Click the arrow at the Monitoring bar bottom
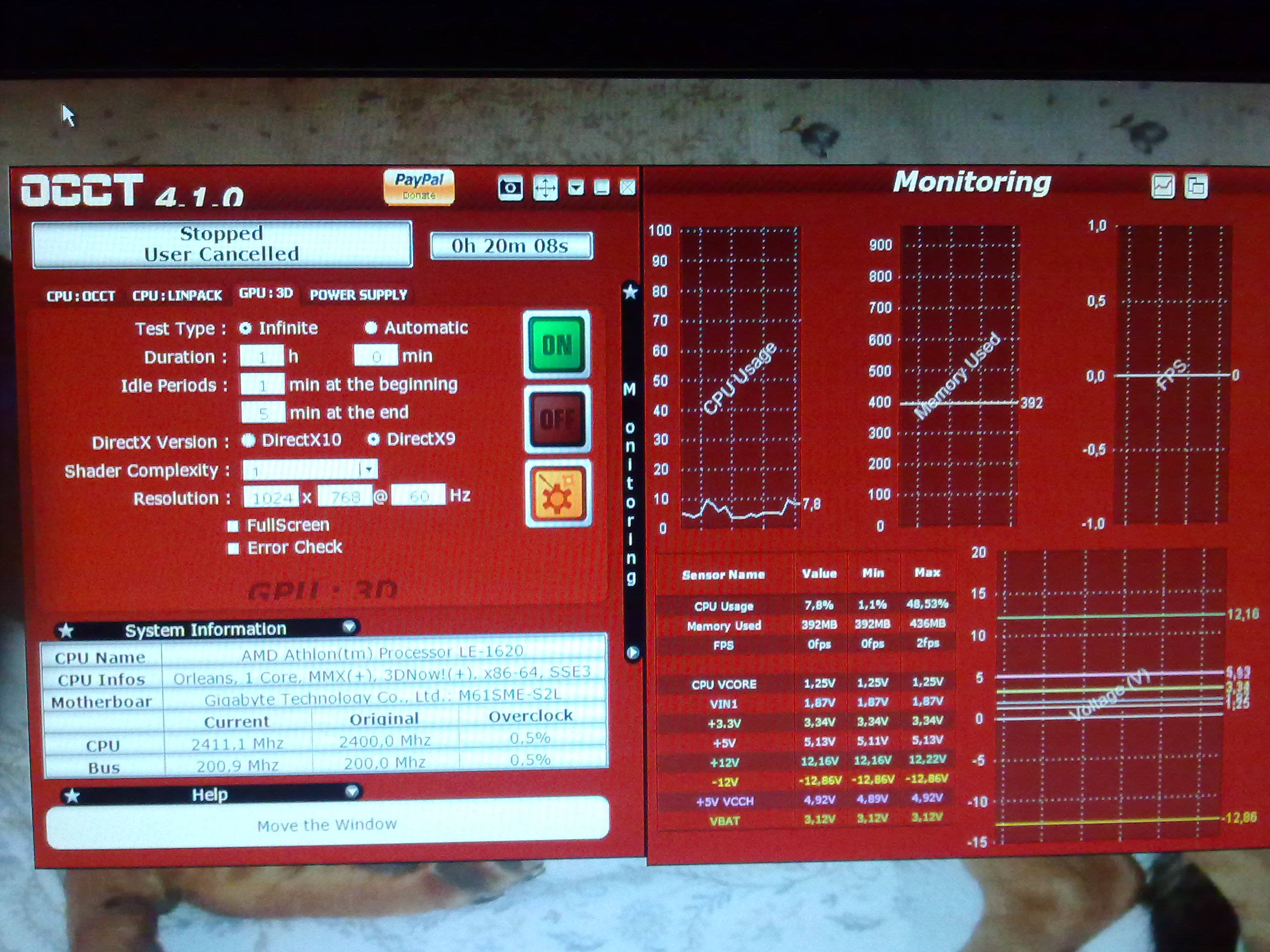The width and height of the screenshot is (1270, 952). (632, 652)
